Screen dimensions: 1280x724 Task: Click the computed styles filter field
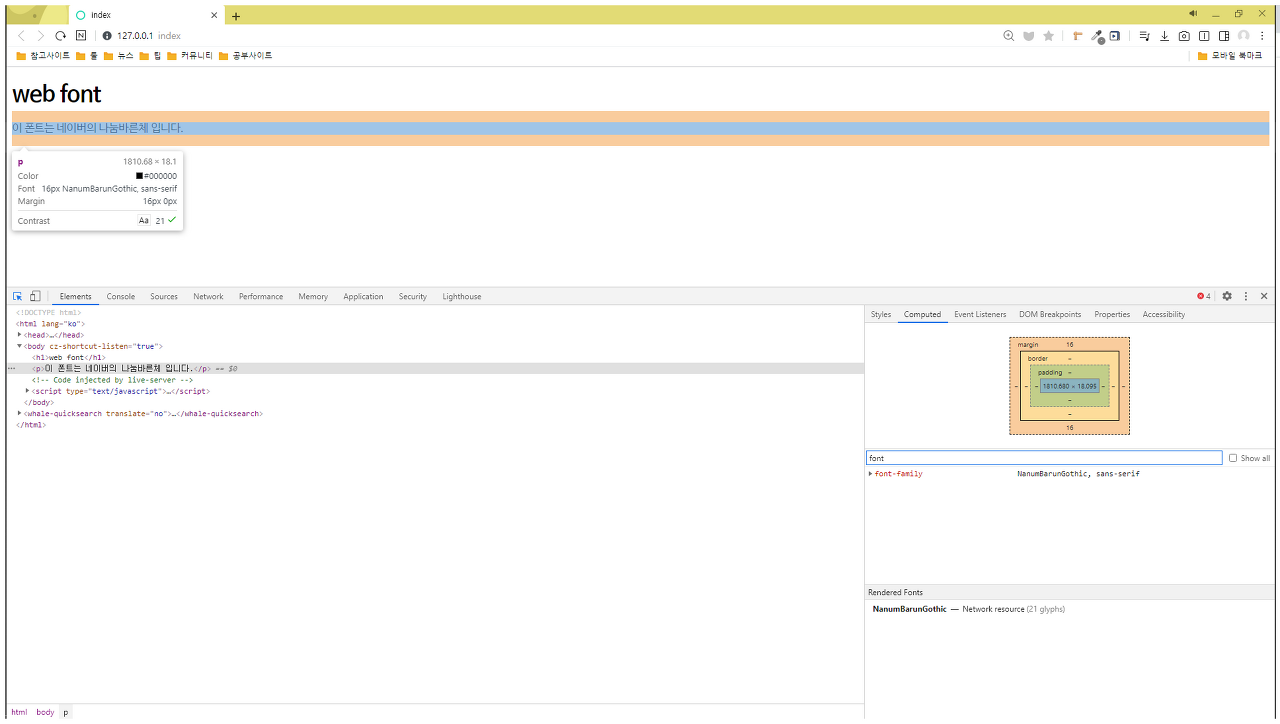point(1044,458)
